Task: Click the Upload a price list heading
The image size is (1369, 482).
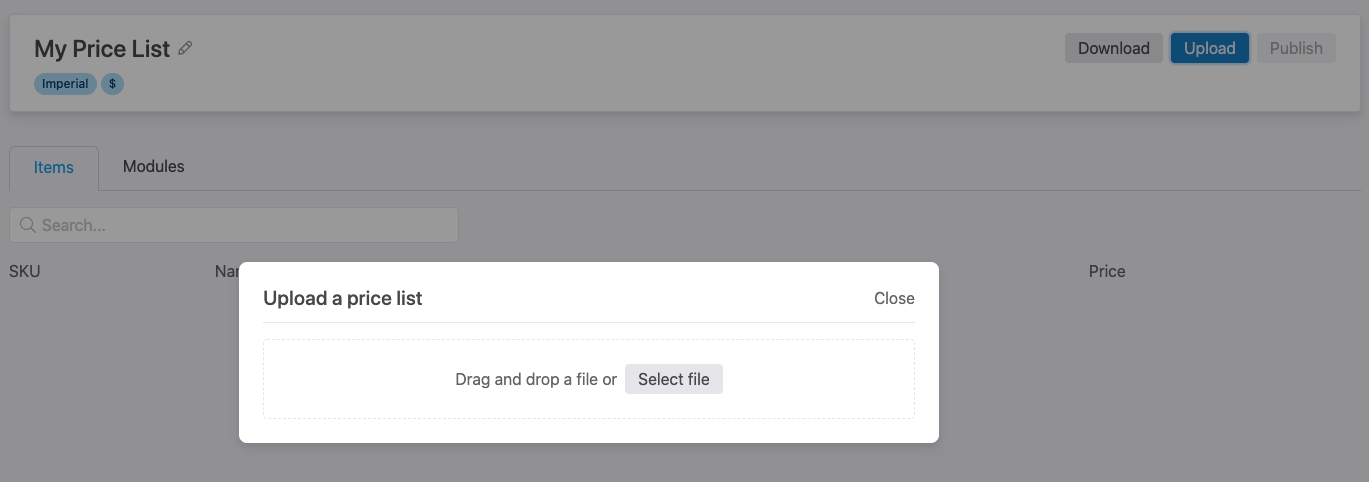Action: pos(343,298)
